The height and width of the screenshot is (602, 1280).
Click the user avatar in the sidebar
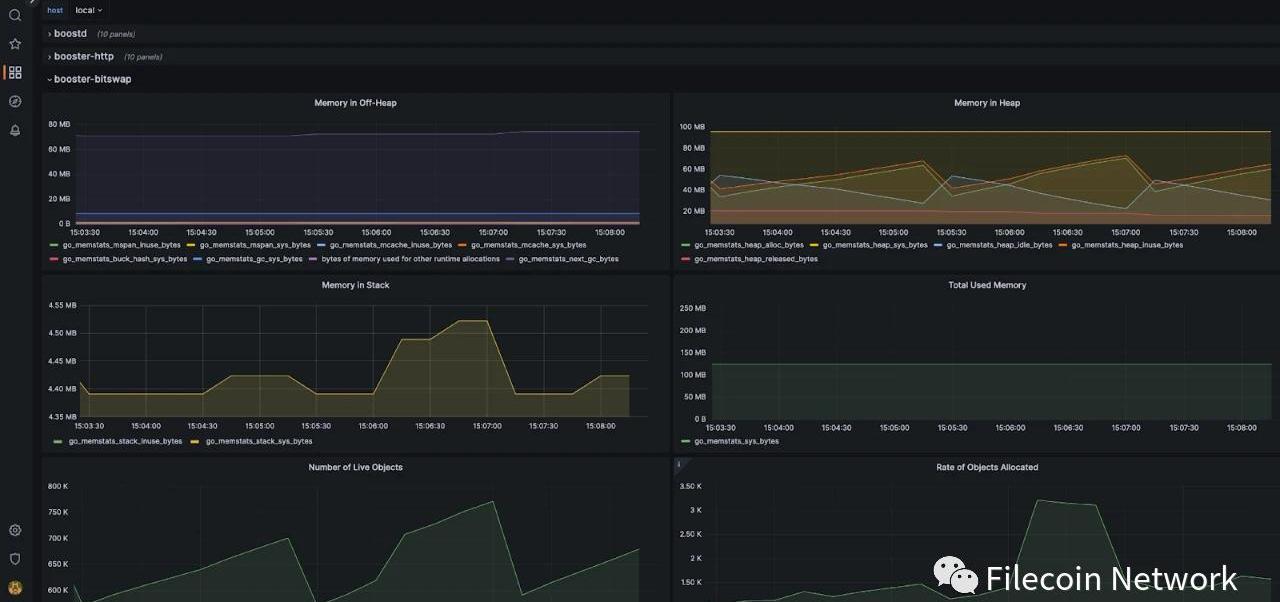15,588
